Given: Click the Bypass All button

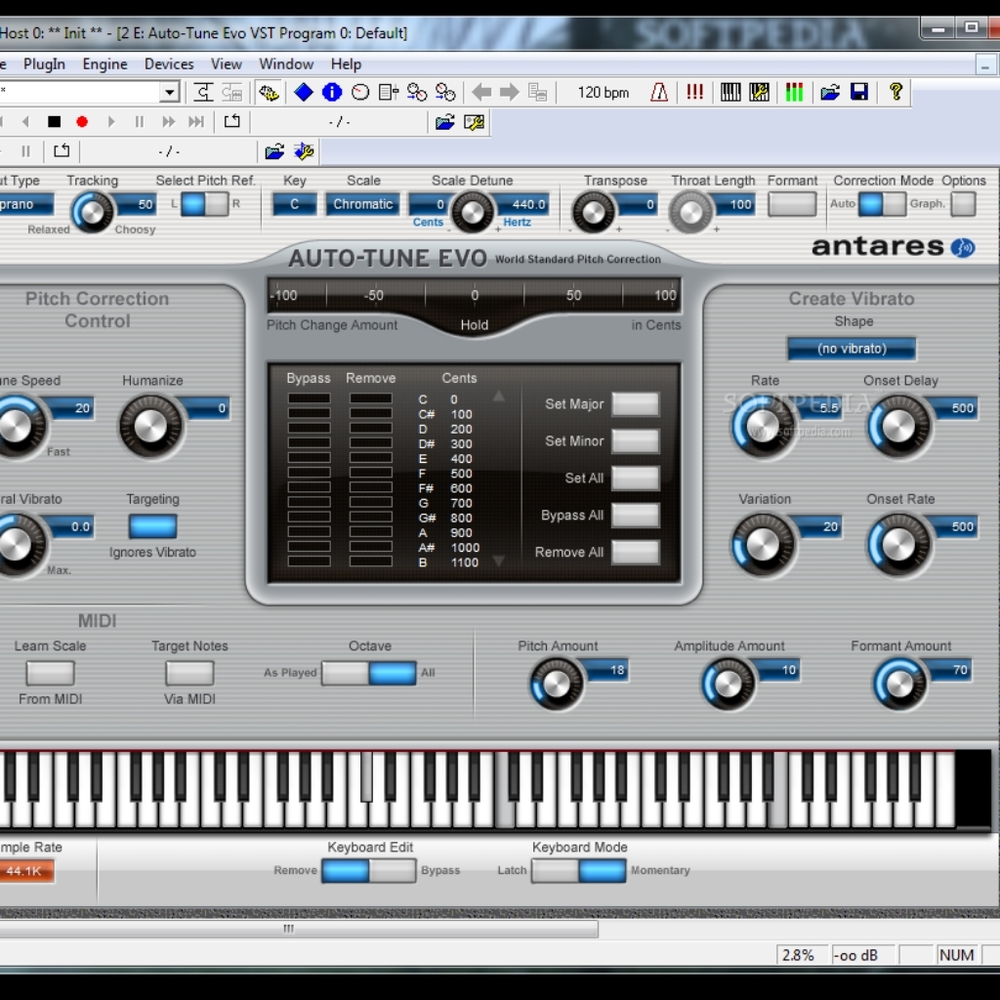Looking at the screenshot, I should (635, 515).
